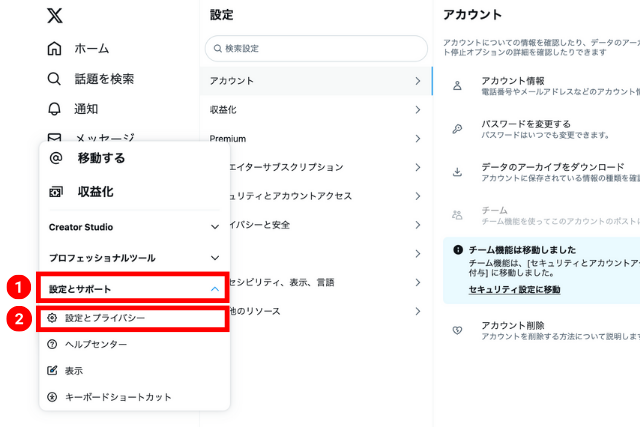Screen dimensions: 640x427
Task: Open アクセシビリティ、表示、言語 row chevron
Action: coord(417,282)
